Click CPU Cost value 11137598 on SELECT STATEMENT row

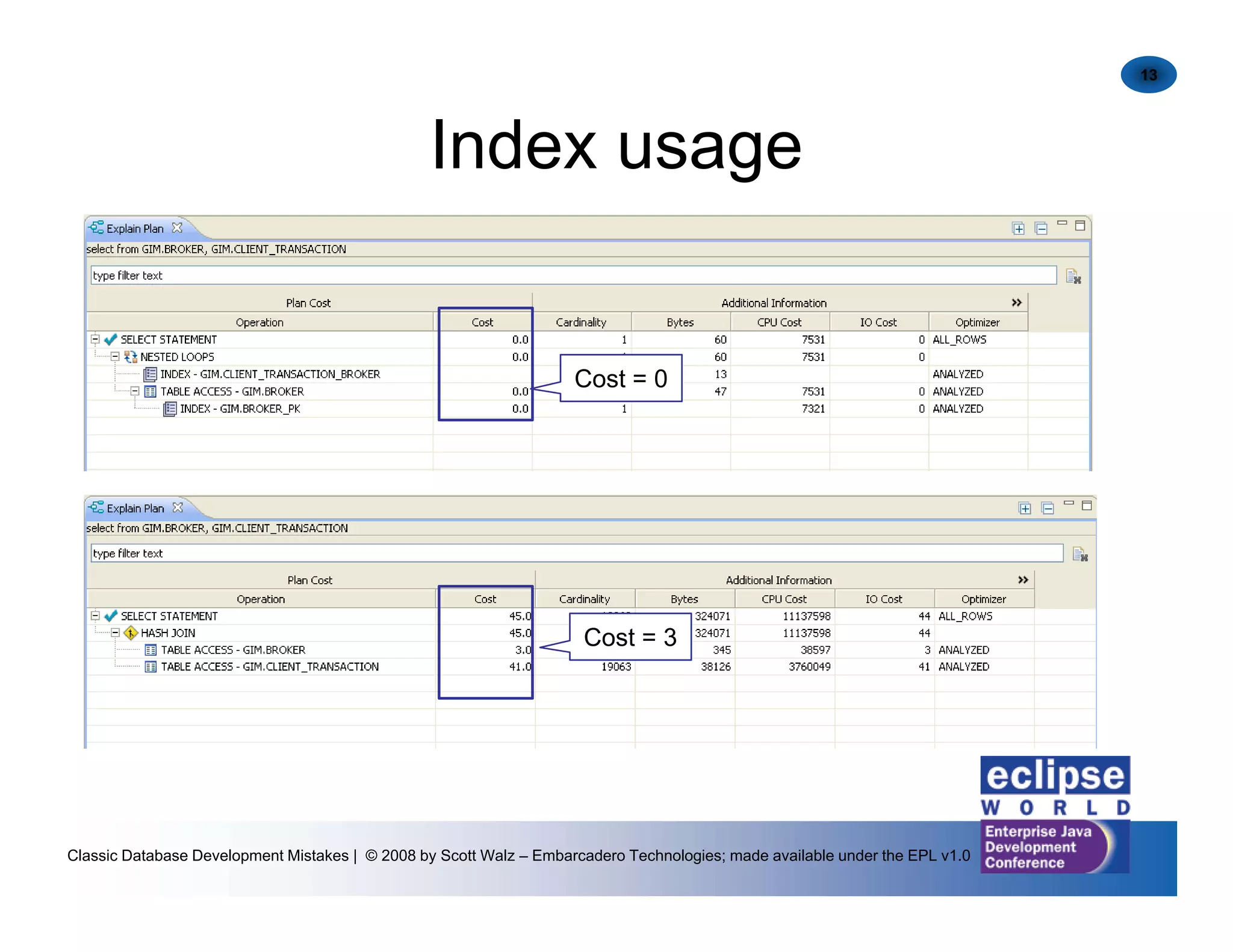tap(806, 616)
